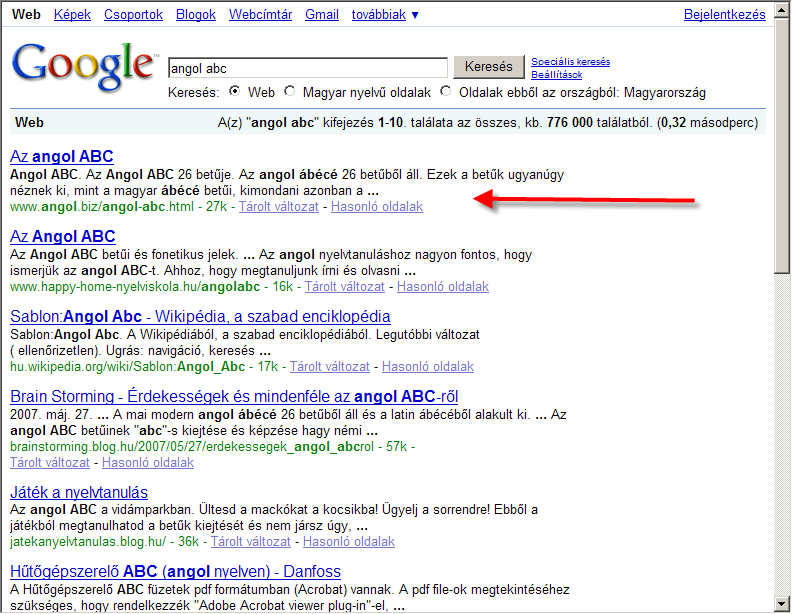Viewport: 792px width, 614px height.
Task: Open Tárolt változat for jatekanyelvtanulas.blog.hu result
Action: point(251,542)
